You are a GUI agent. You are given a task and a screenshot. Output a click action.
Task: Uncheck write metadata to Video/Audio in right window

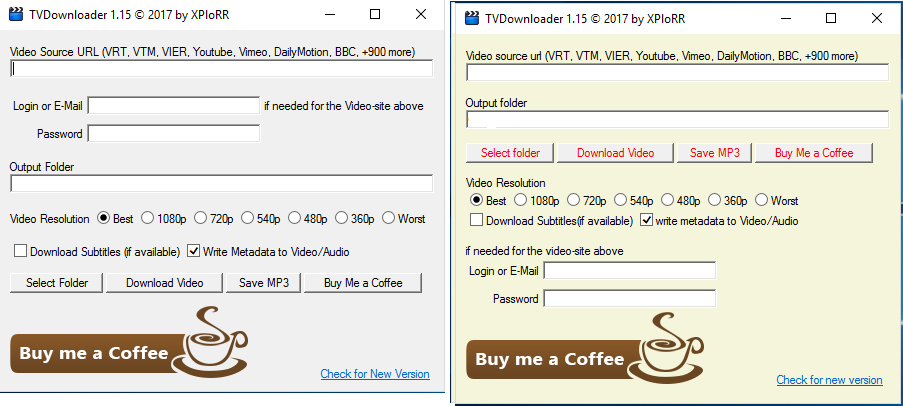click(x=647, y=220)
